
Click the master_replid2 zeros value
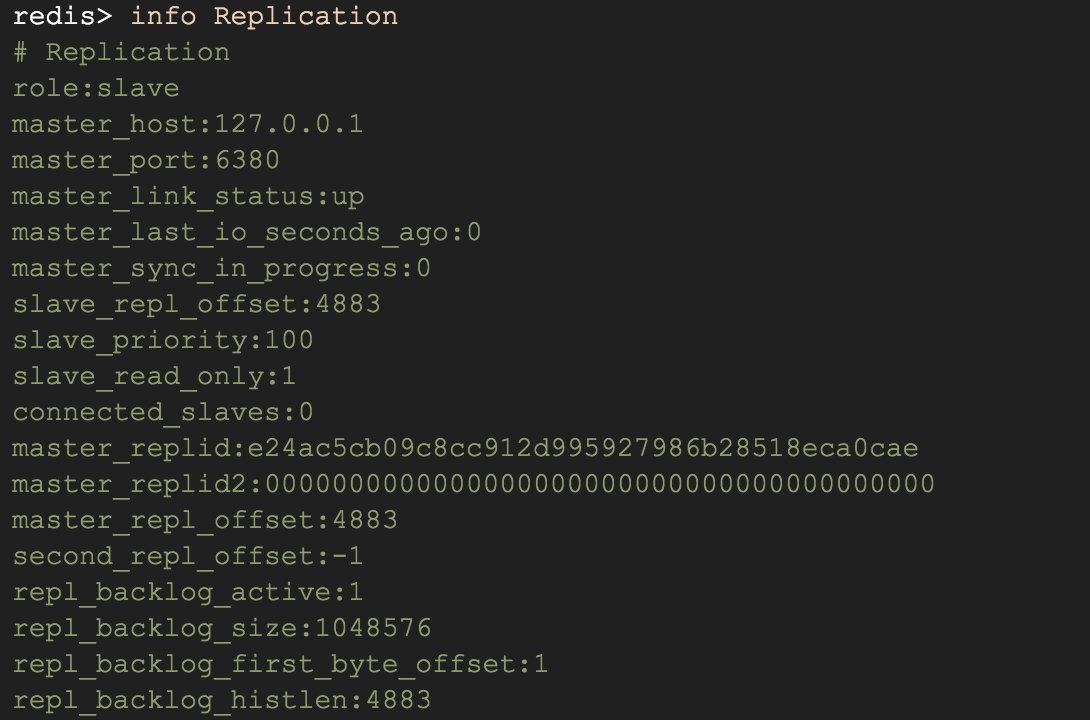pyautogui.click(x=600, y=484)
